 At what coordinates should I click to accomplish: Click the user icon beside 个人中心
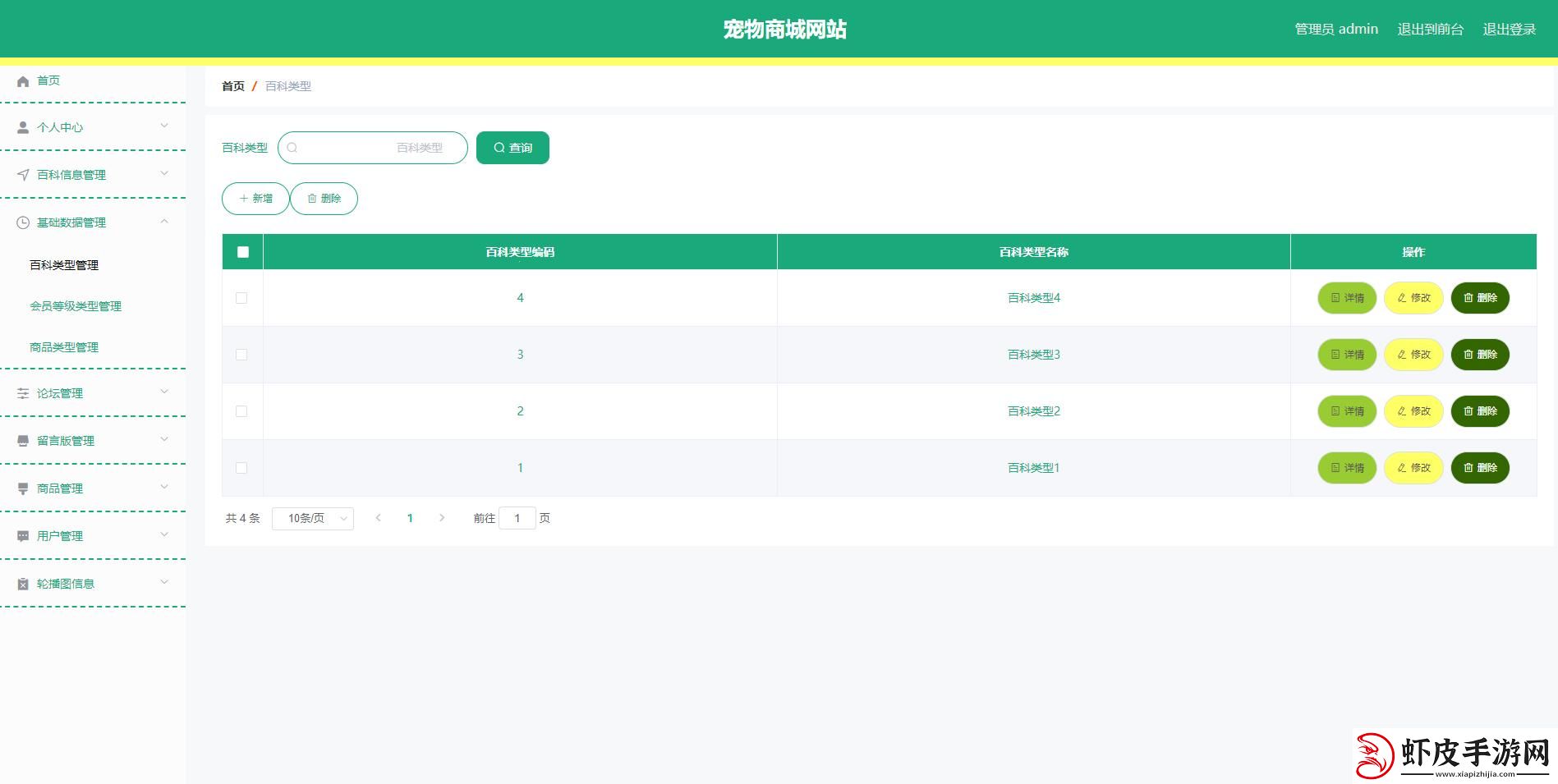[23, 128]
